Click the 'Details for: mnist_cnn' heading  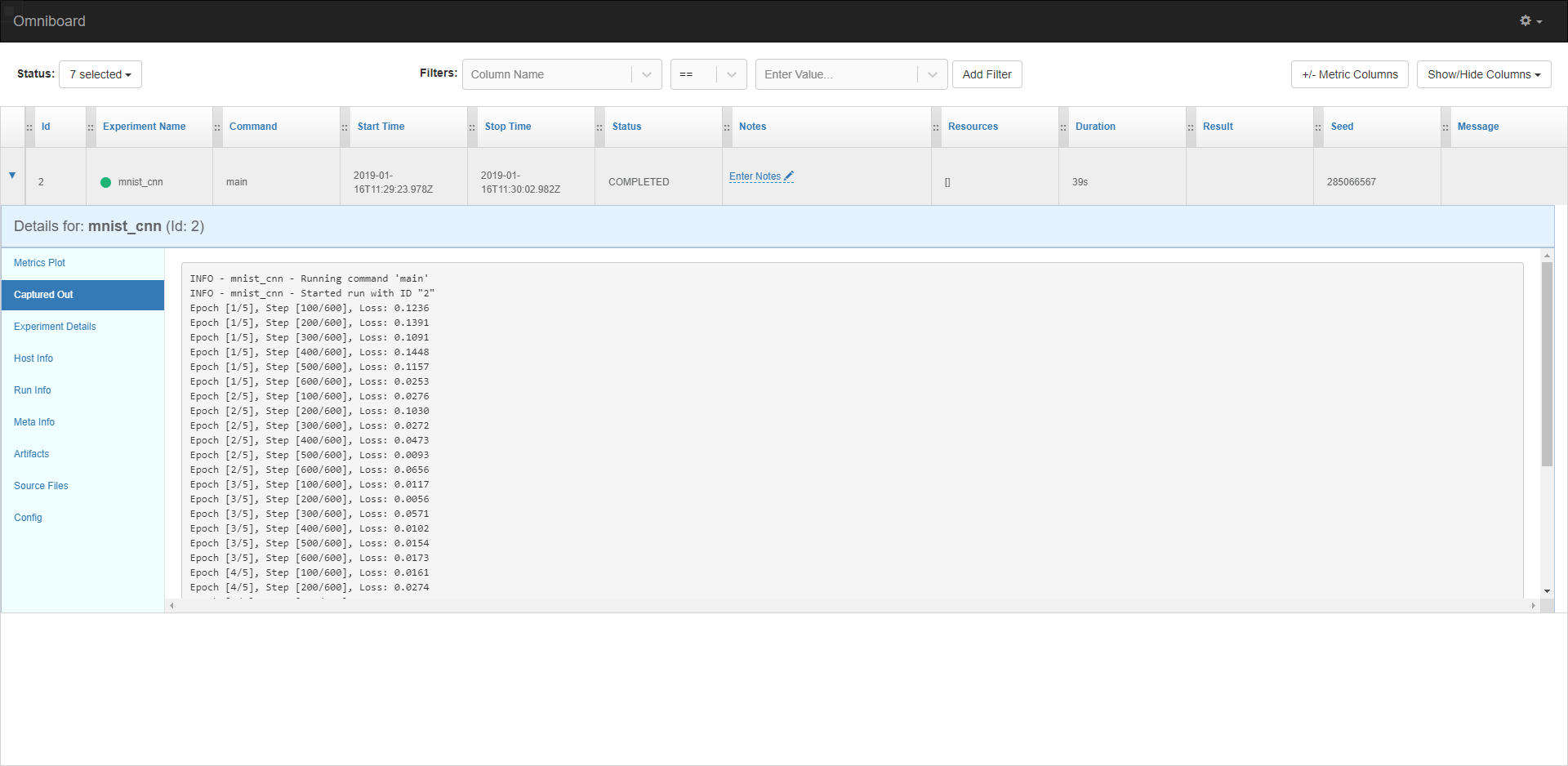[x=109, y=226]
